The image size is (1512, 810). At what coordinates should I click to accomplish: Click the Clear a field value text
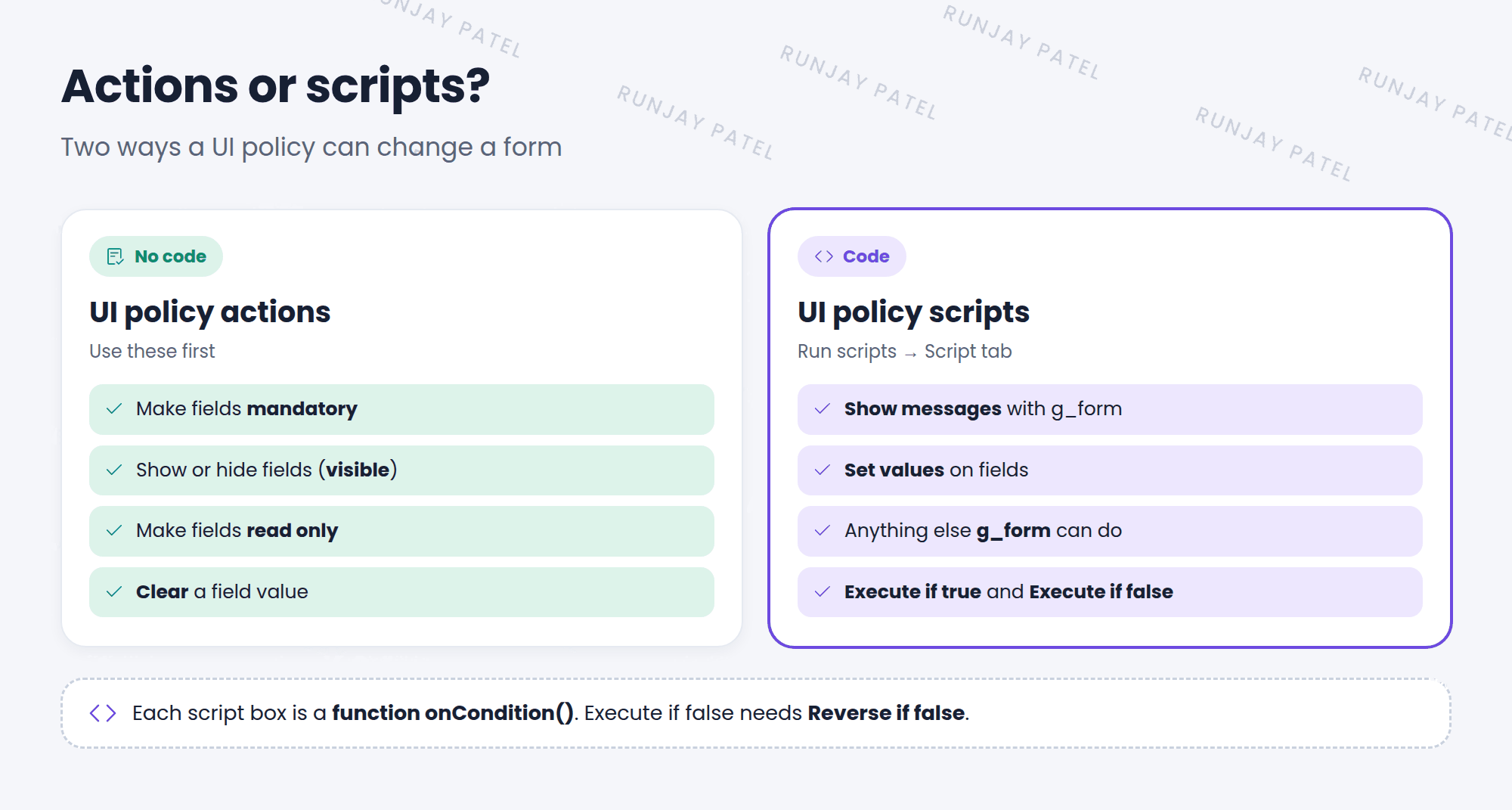[222, 592]
